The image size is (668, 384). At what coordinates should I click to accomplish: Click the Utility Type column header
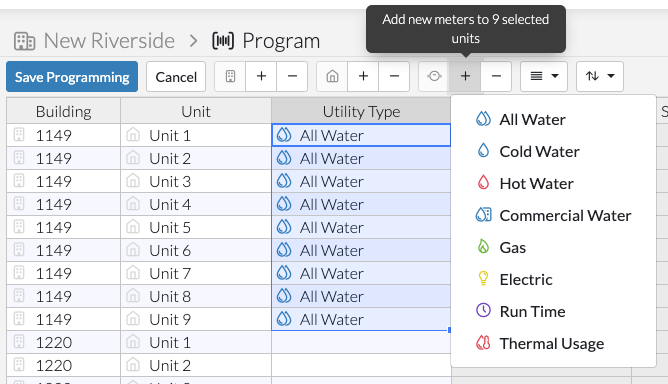point(361,111)
